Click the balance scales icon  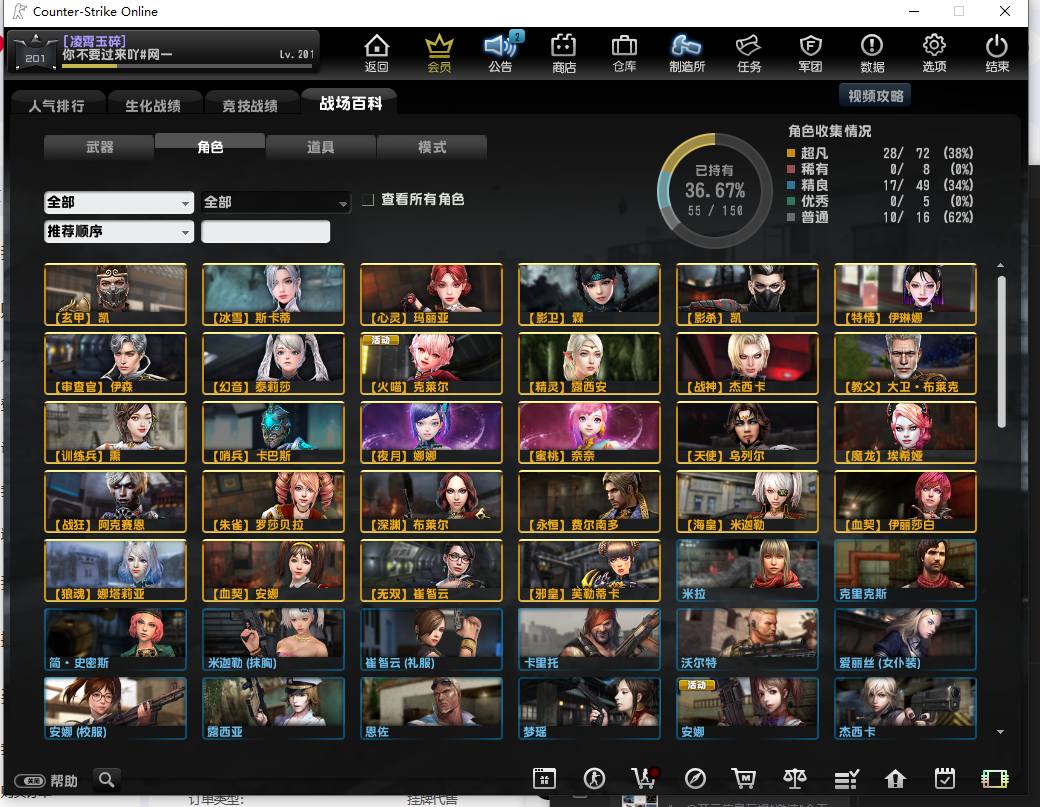click(x=795, y=778)
